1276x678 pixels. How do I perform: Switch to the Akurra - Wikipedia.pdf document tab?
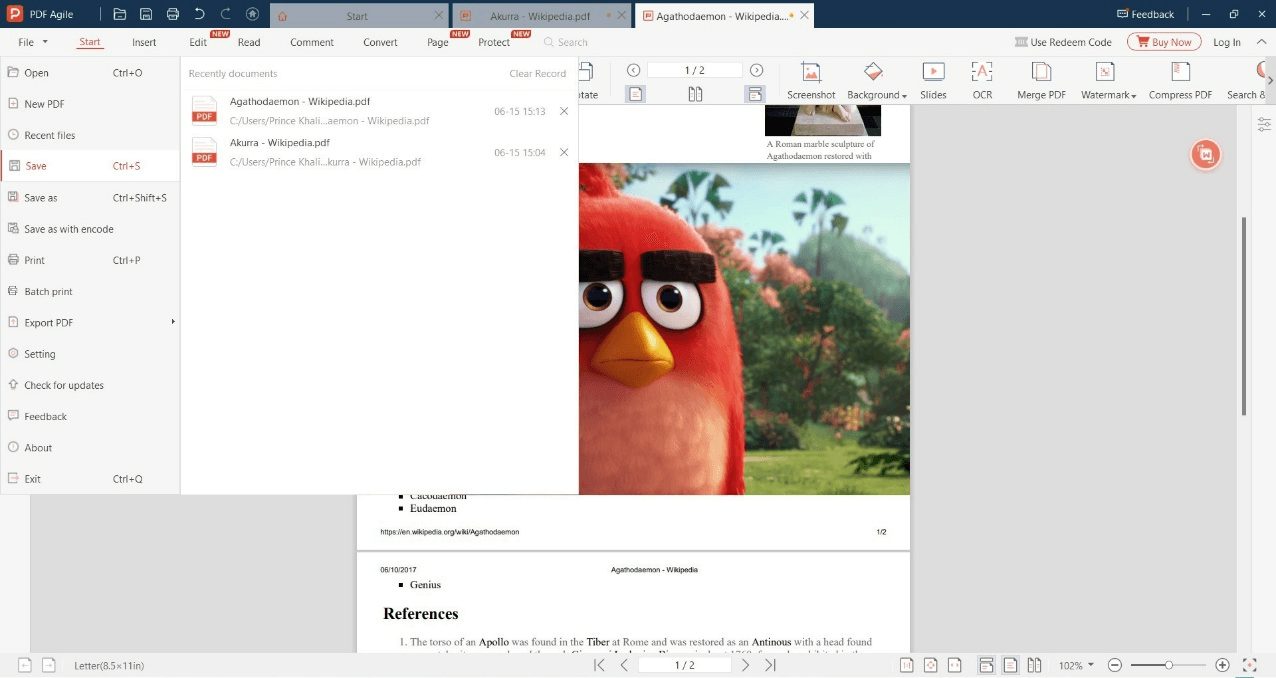(x=541, y=16)
